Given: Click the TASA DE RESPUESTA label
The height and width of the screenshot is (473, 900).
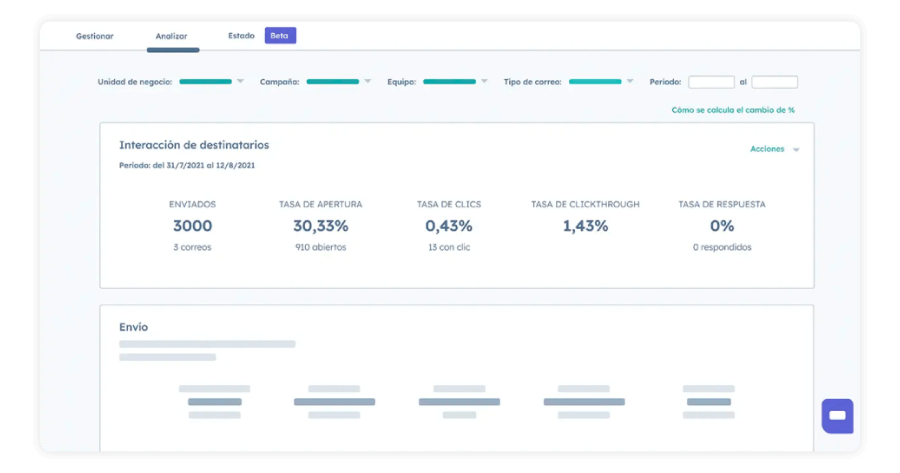Looking at the screenshot, I should [x=722, y=204].
